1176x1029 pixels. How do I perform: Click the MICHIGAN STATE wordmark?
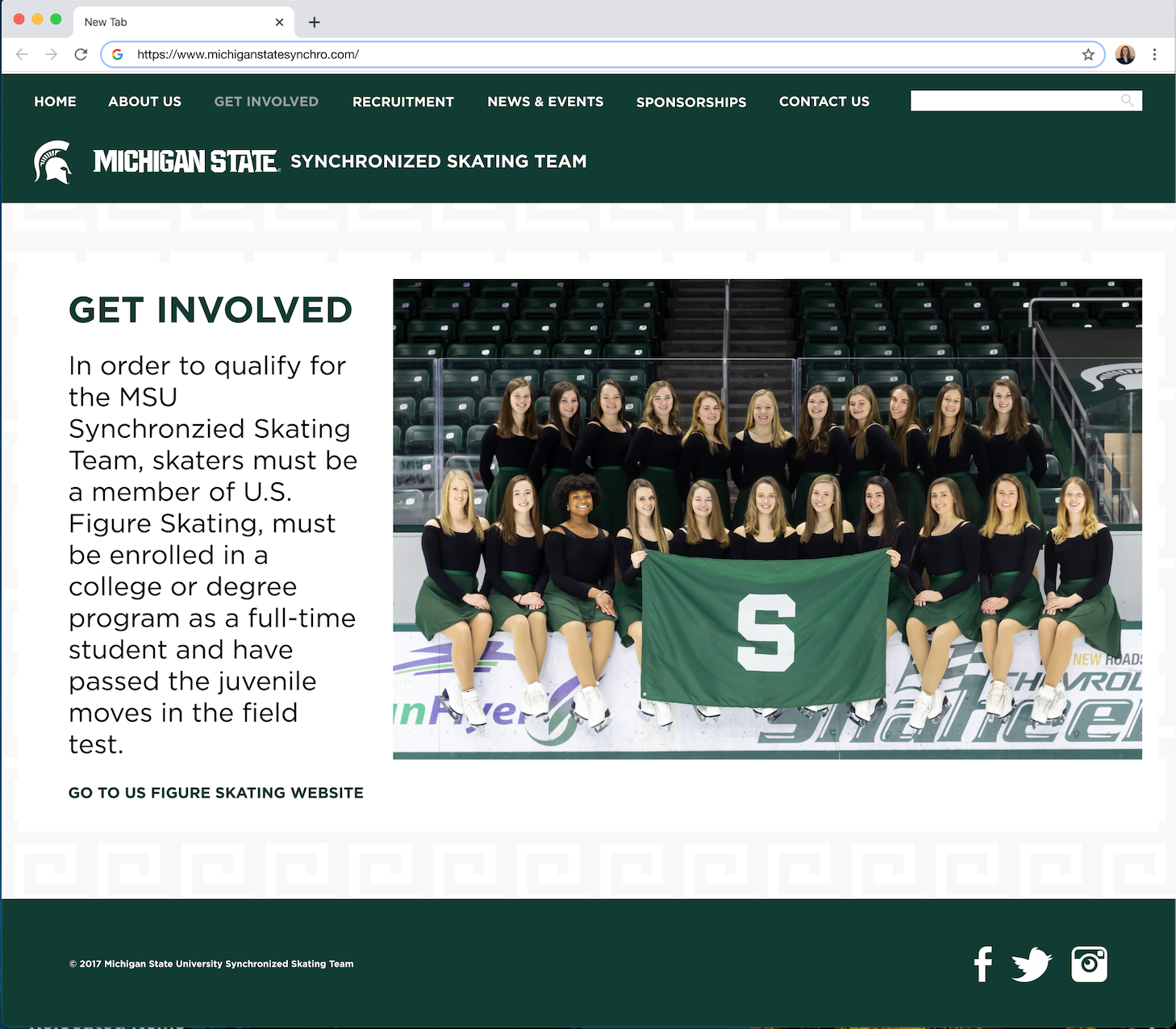coord(186,161)
